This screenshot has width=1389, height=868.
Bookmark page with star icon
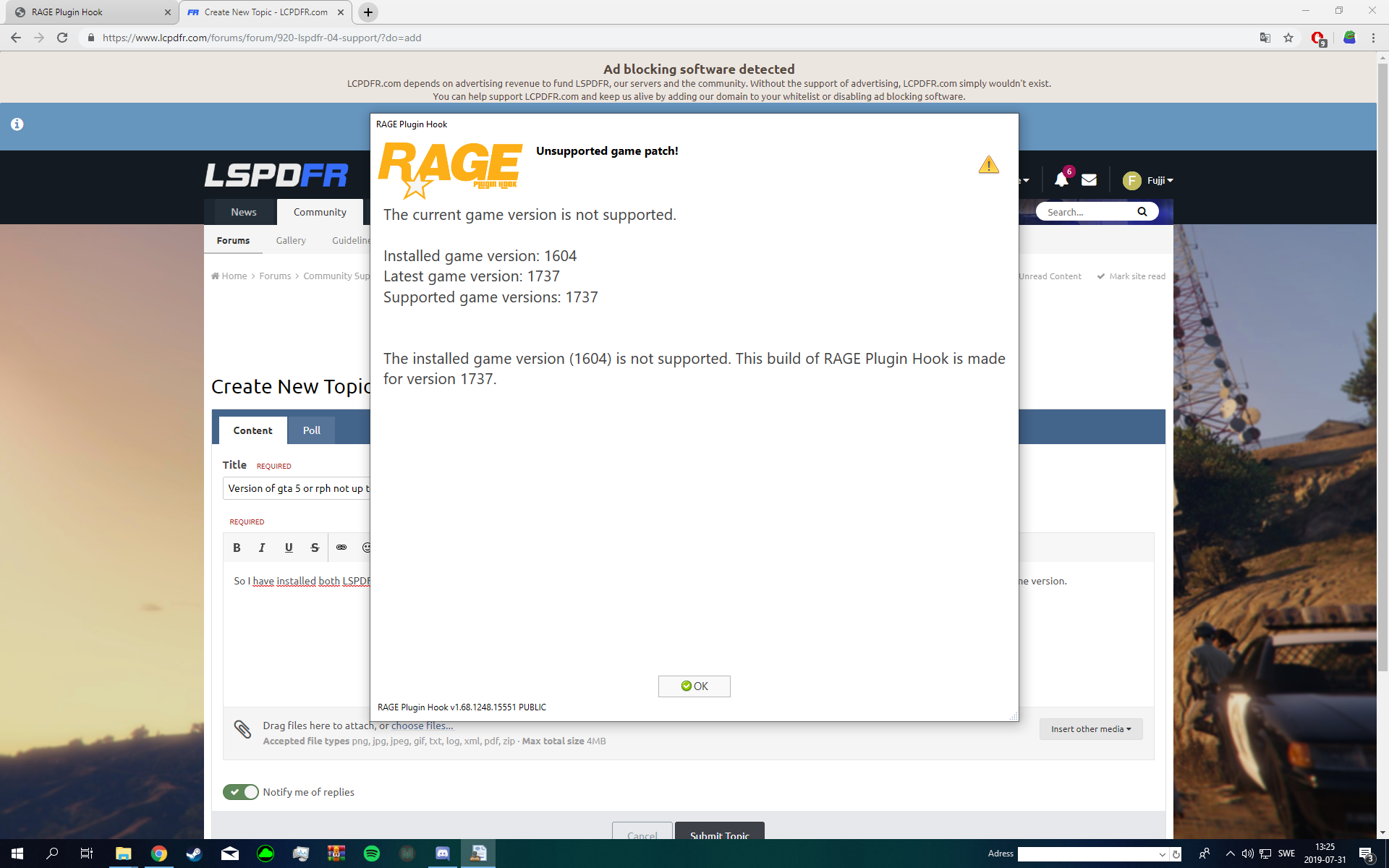(x=1288, y=38)
